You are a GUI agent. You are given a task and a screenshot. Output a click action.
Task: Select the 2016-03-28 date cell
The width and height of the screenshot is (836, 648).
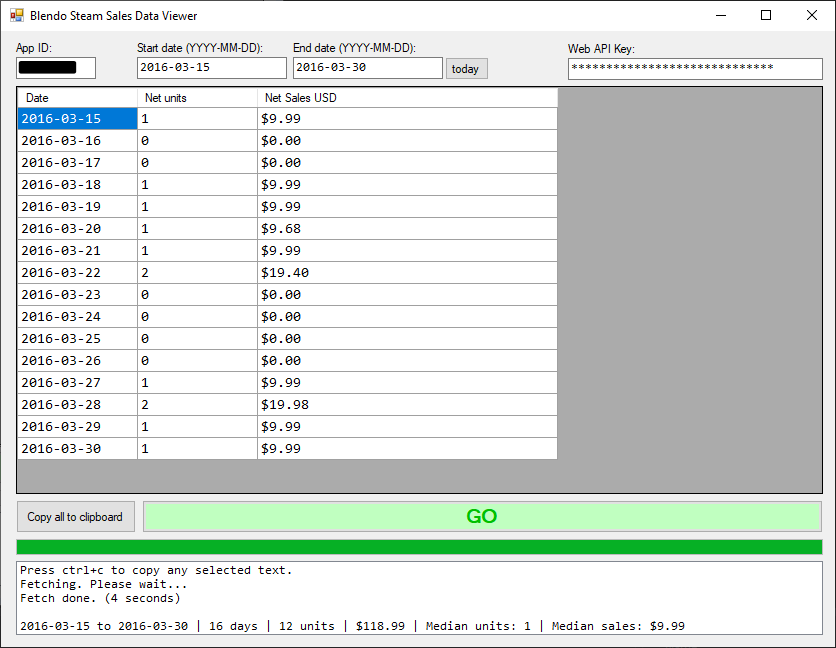[77, 404]
